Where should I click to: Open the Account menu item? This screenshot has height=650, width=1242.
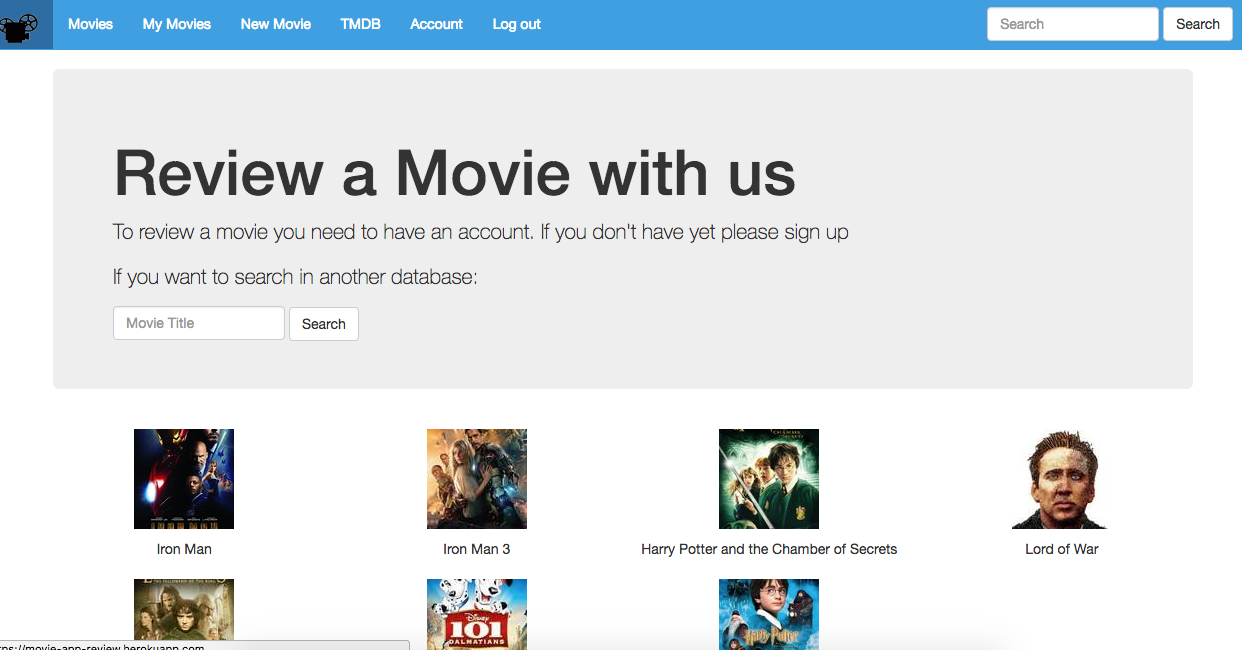436,24
